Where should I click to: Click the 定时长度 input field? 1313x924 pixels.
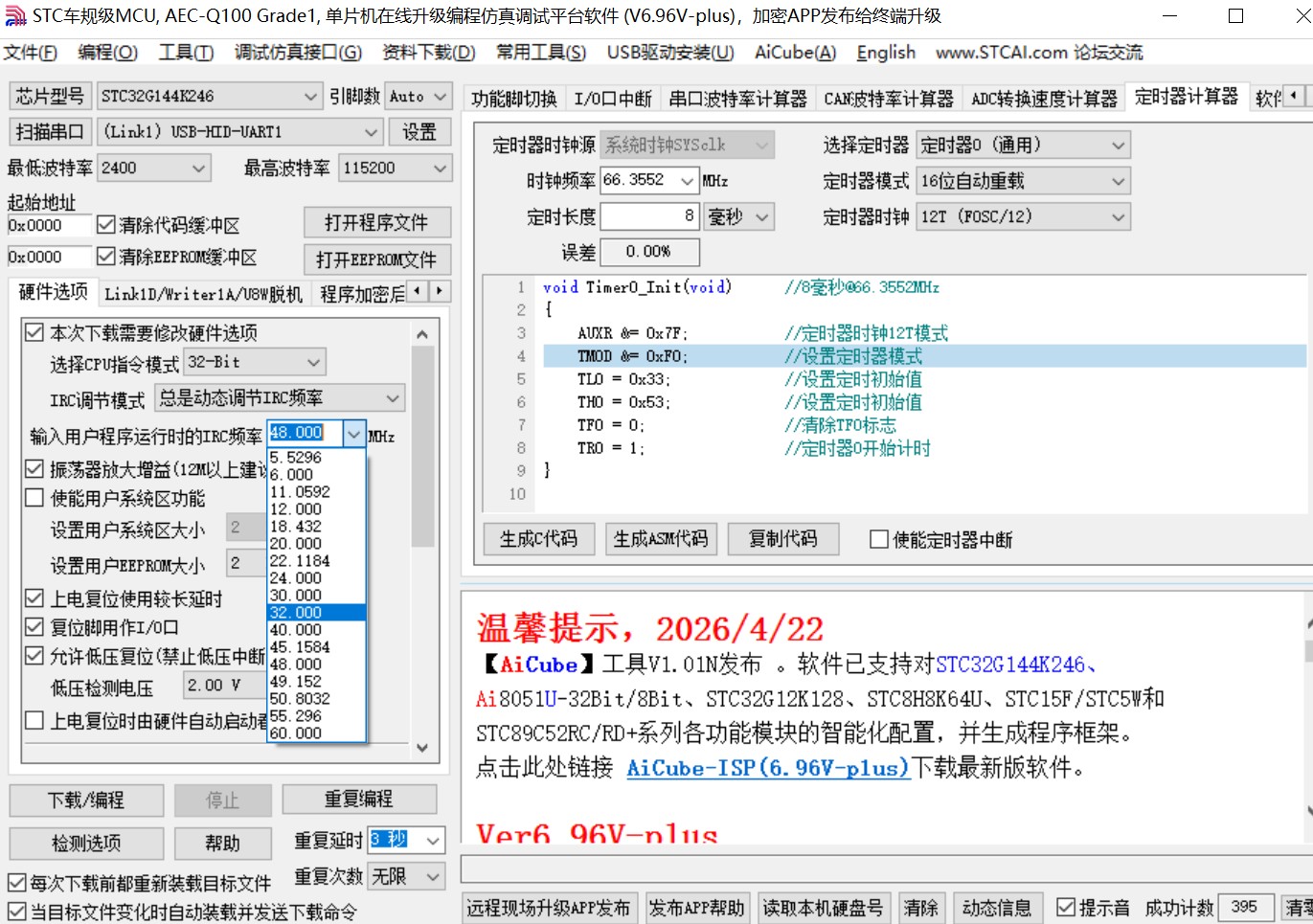pyautogui.click(x=649, y=216)
